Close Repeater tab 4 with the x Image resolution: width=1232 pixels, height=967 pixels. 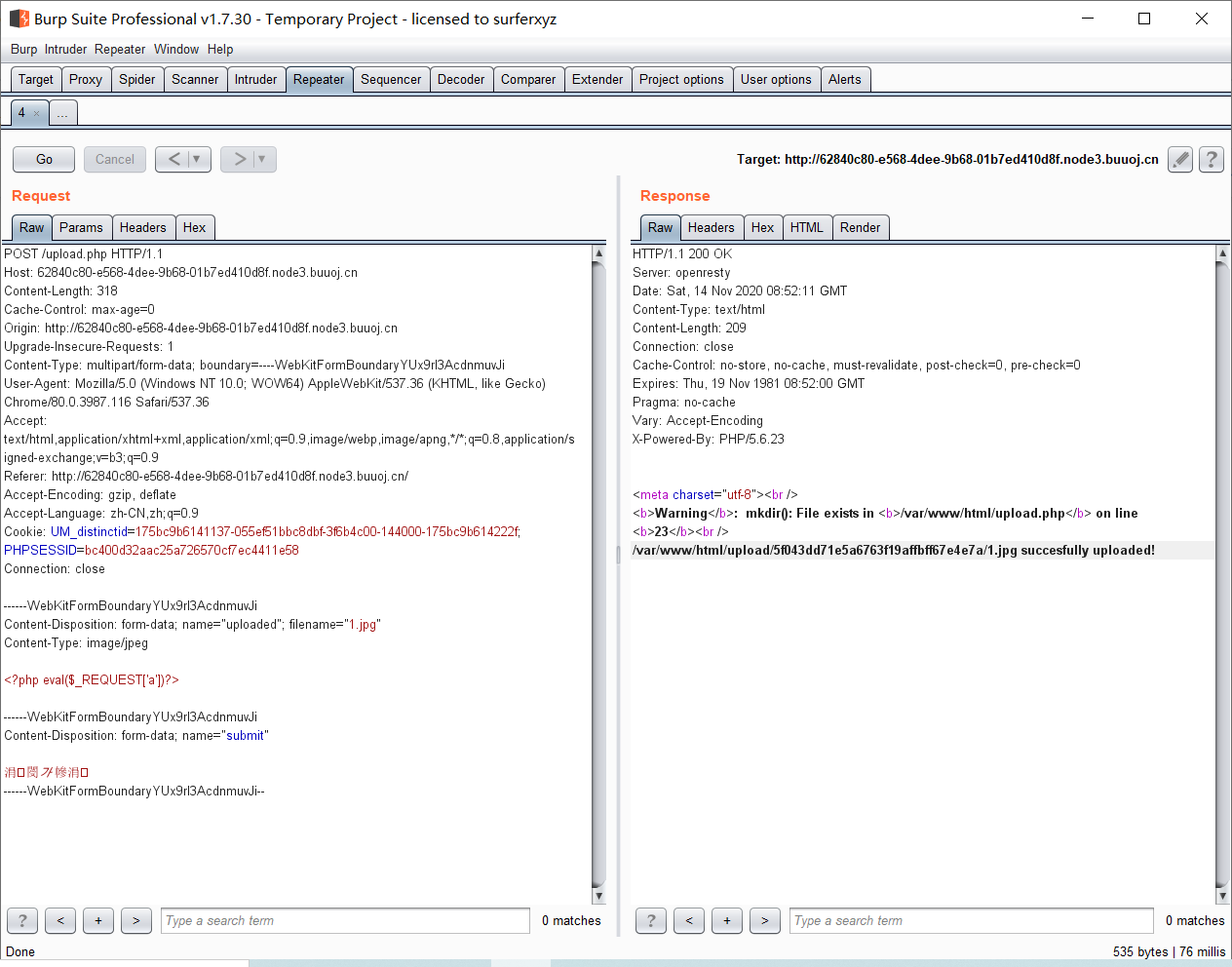coord(37,113)
